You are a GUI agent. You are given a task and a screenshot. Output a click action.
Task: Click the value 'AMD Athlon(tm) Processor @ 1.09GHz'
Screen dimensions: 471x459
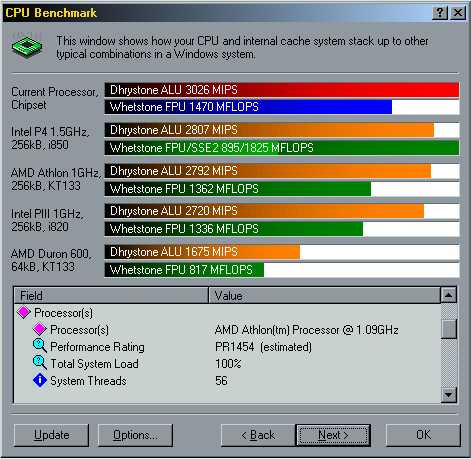coord(307,330)
